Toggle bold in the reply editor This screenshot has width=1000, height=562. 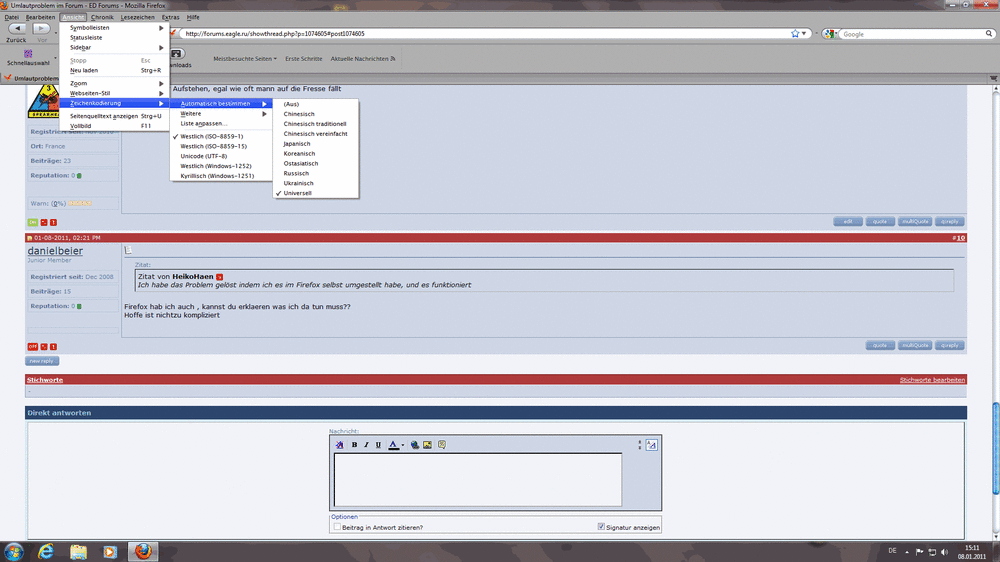354,445
